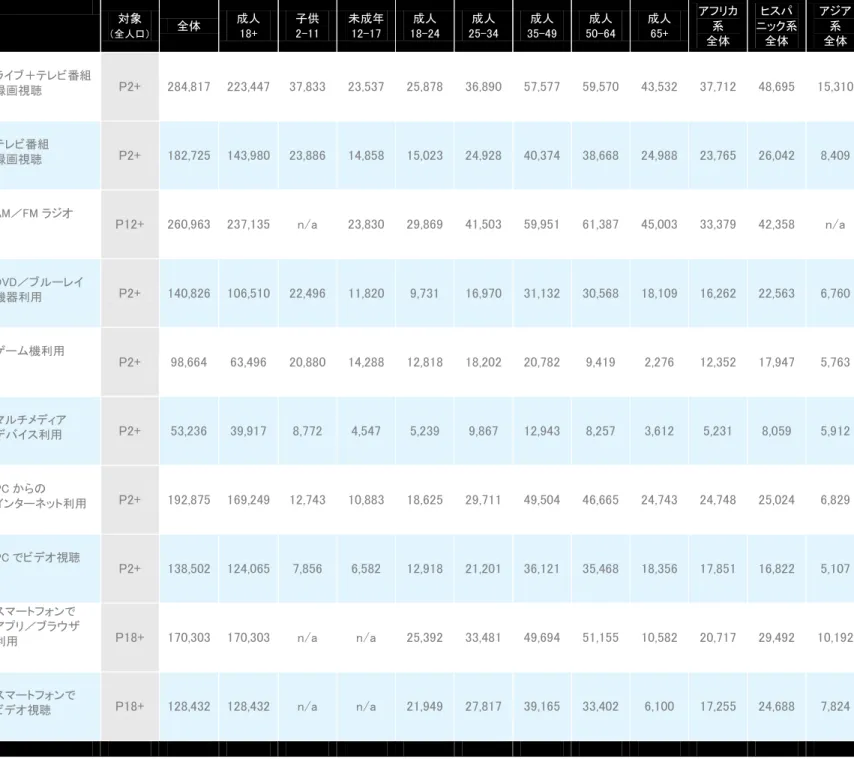The height and width of the screenshot is (759, 854).
Task: Click the value 128,432 in the 全体 column
Action: (x=189, y=706)
